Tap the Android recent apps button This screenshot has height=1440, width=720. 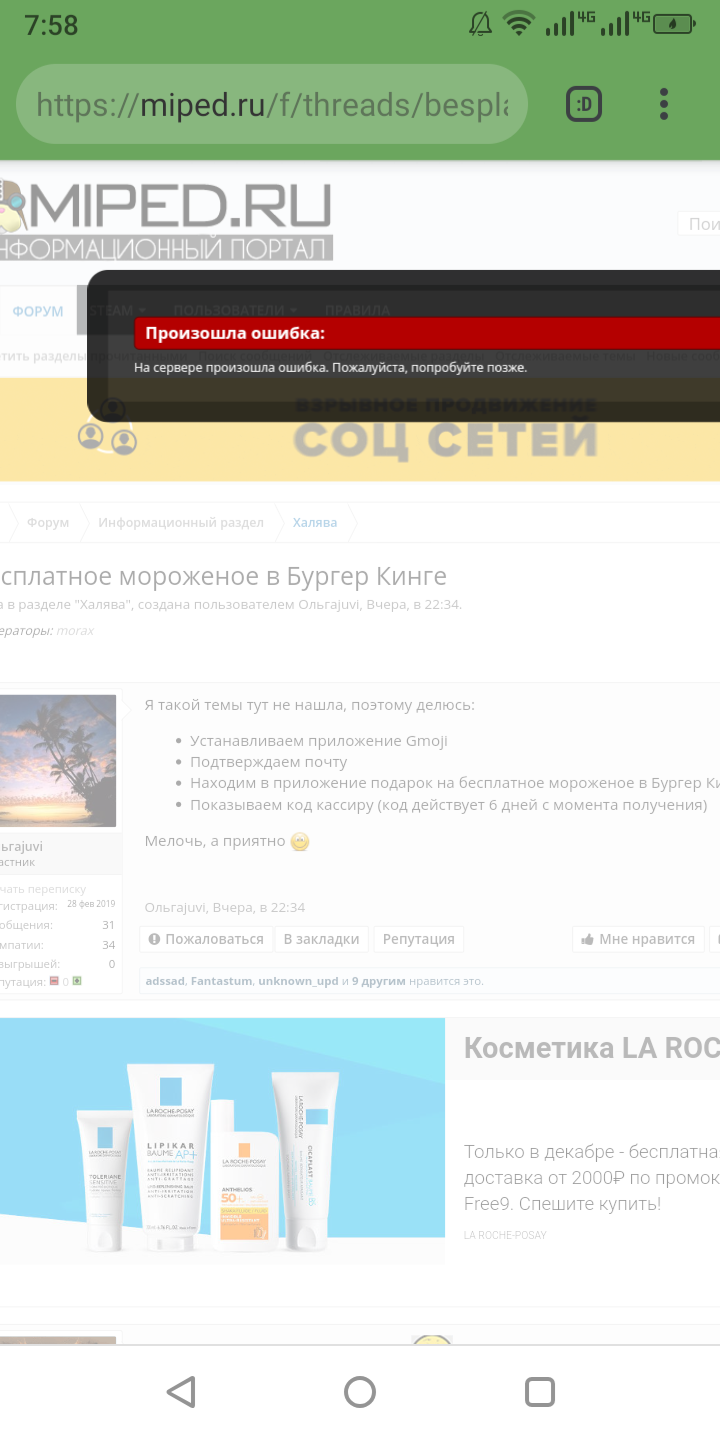540,1391
